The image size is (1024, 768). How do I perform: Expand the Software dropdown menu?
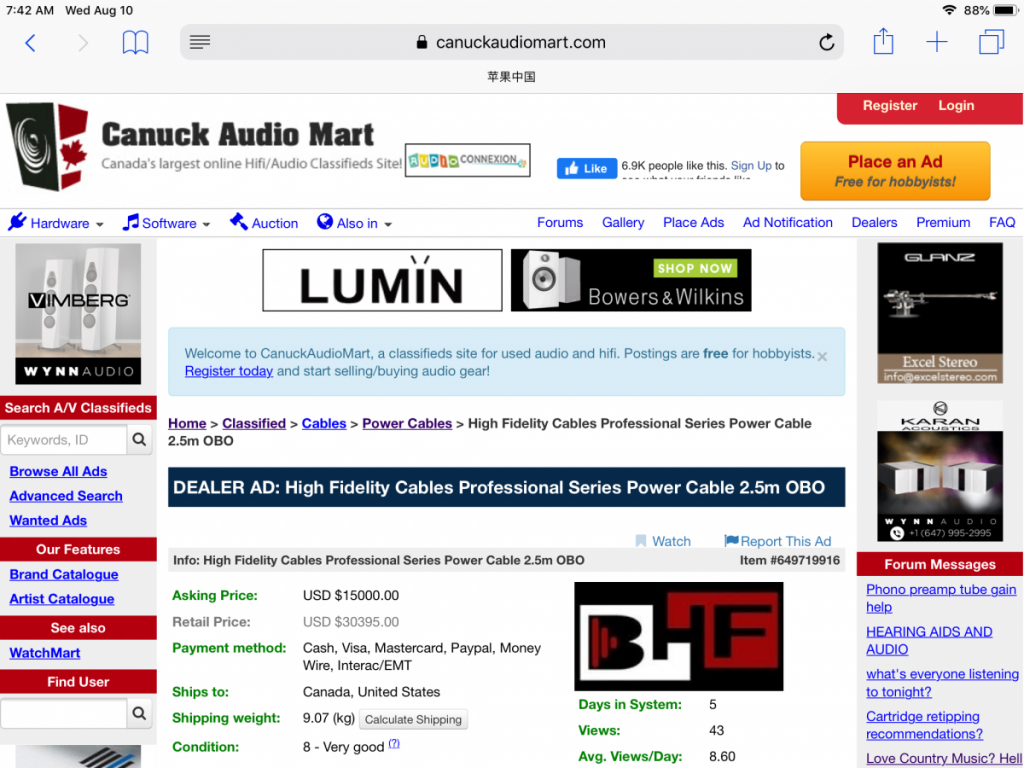[x=167, y=223]
